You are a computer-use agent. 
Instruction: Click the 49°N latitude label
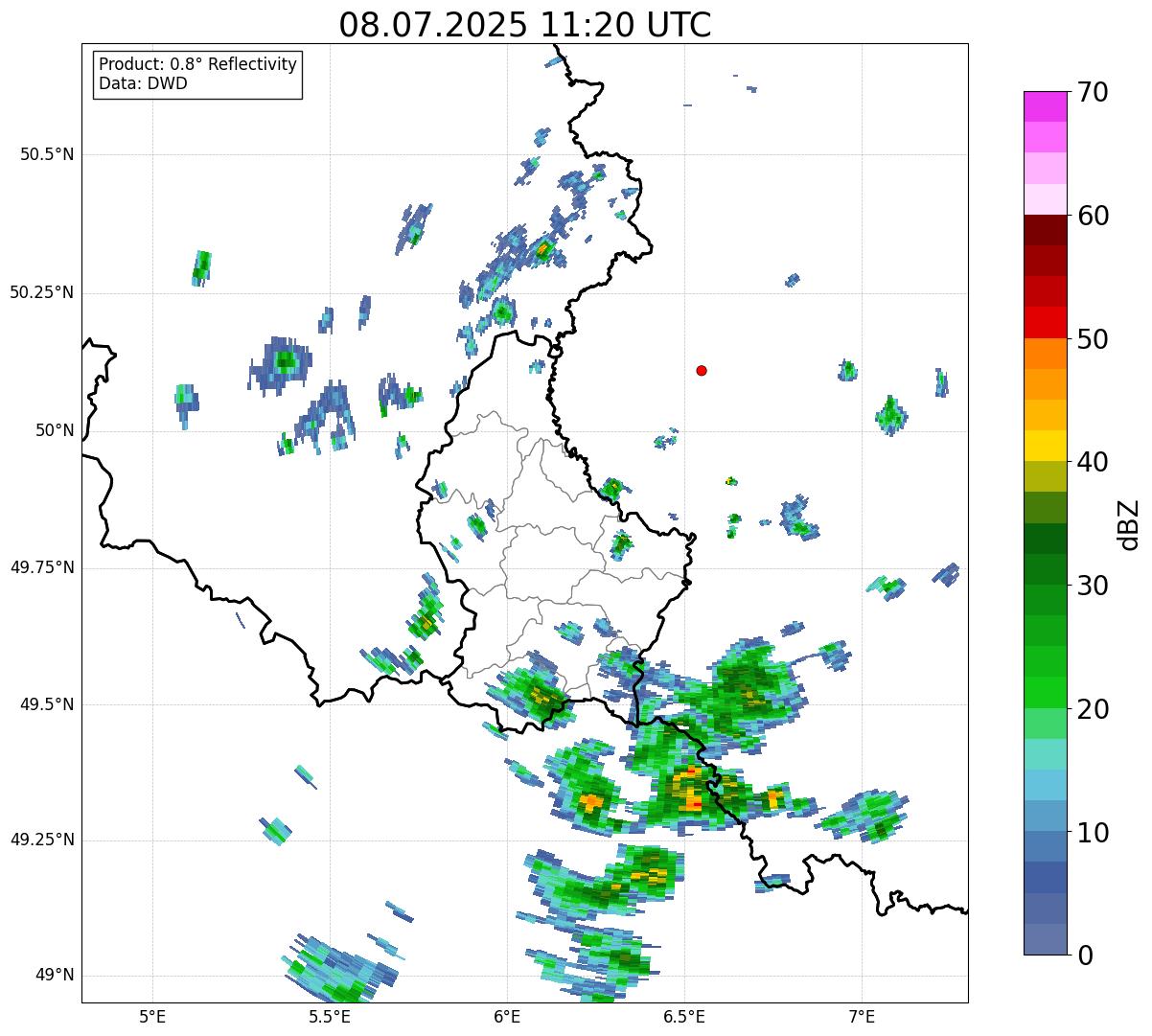(x=55, y=976)
